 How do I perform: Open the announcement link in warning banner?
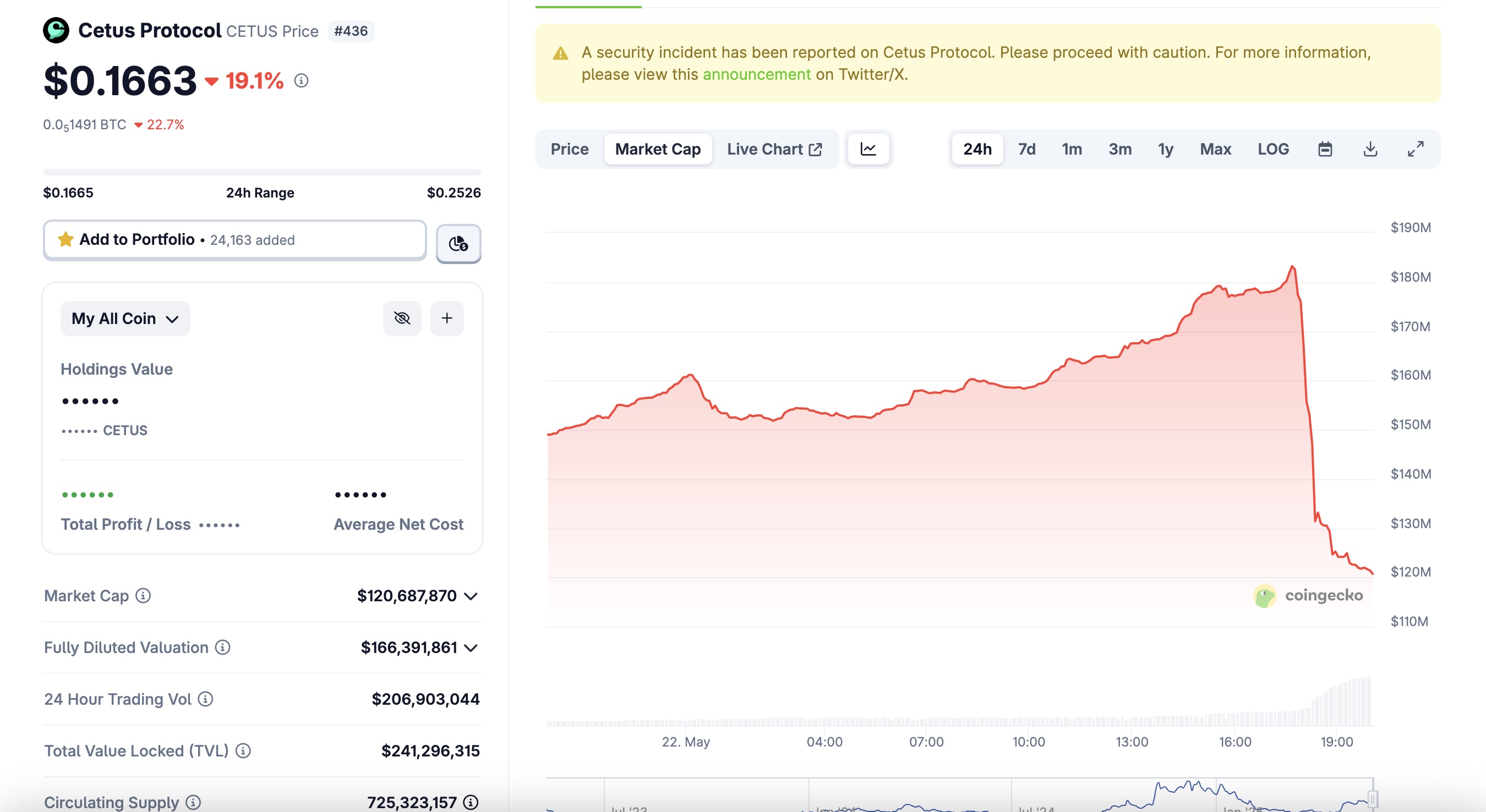[756, 74]
